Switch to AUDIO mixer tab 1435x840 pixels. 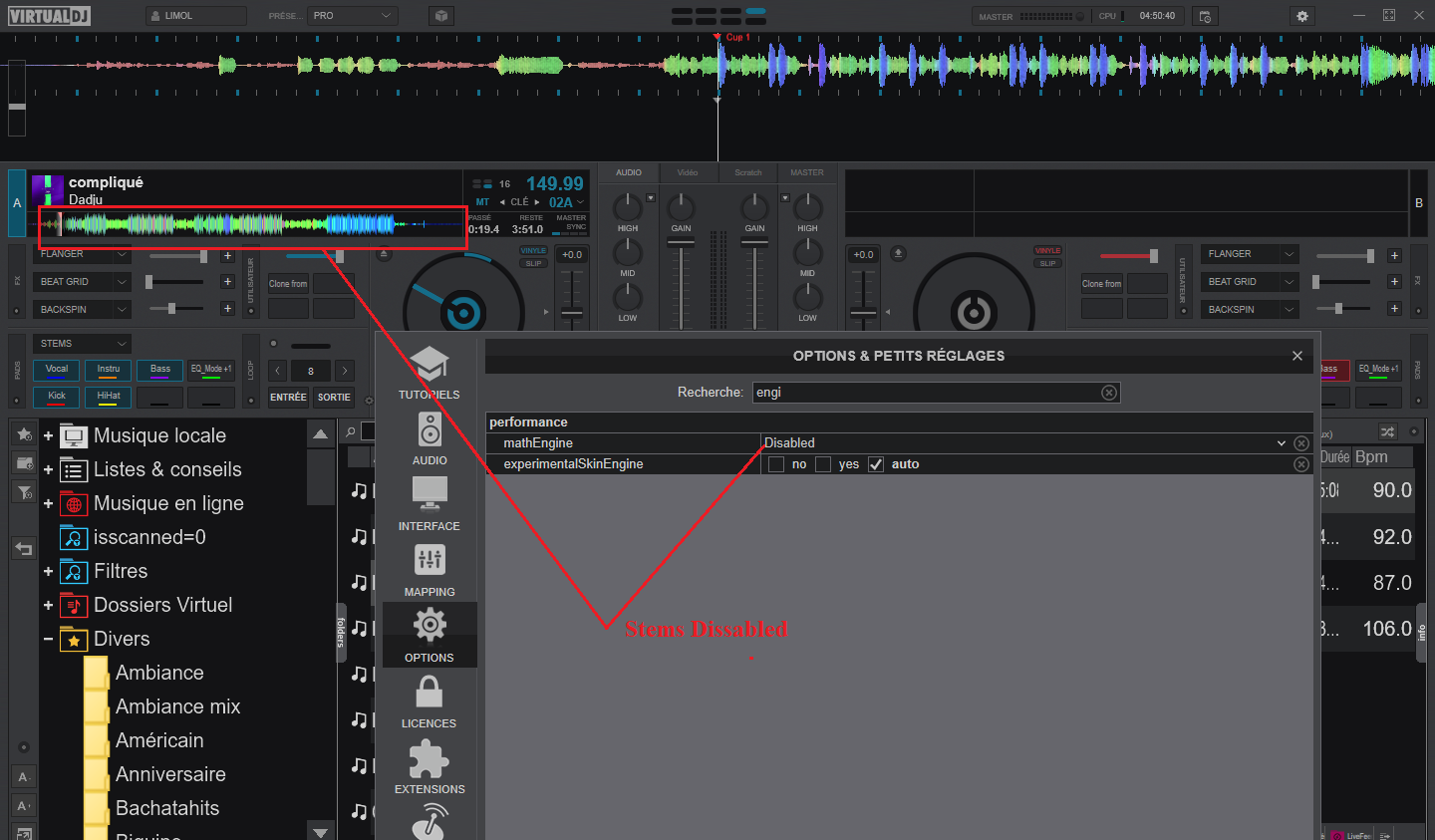click(x=629, y=172)
